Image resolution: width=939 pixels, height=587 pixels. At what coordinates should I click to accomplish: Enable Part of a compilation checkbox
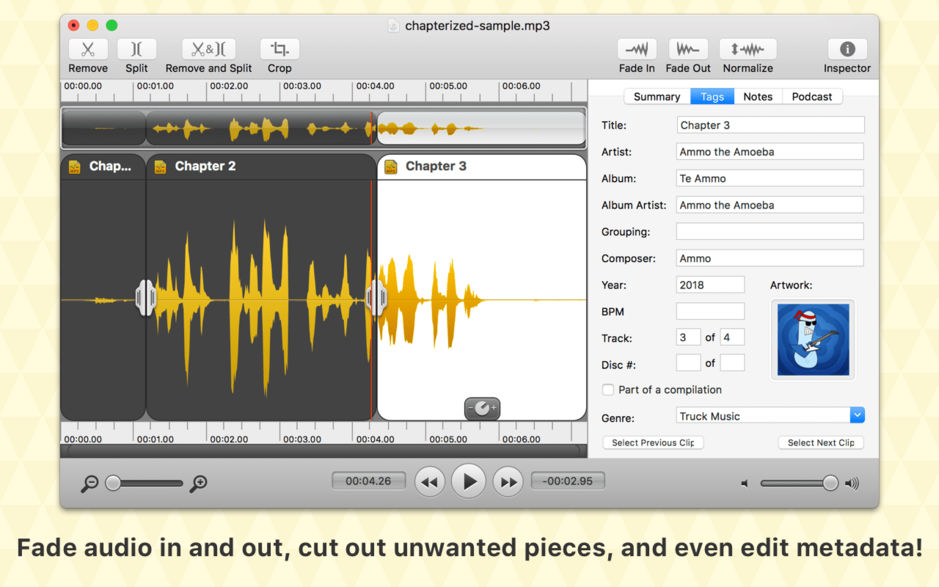click(608, 390)
